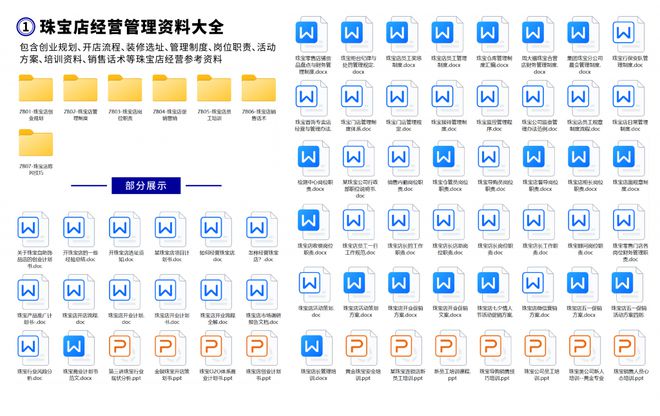The image size is (660, 416).
Task: Select 珠宝零售门店各岗位财务管理职责.doc file
Action: pyautogui.click(x=628, y=222)
